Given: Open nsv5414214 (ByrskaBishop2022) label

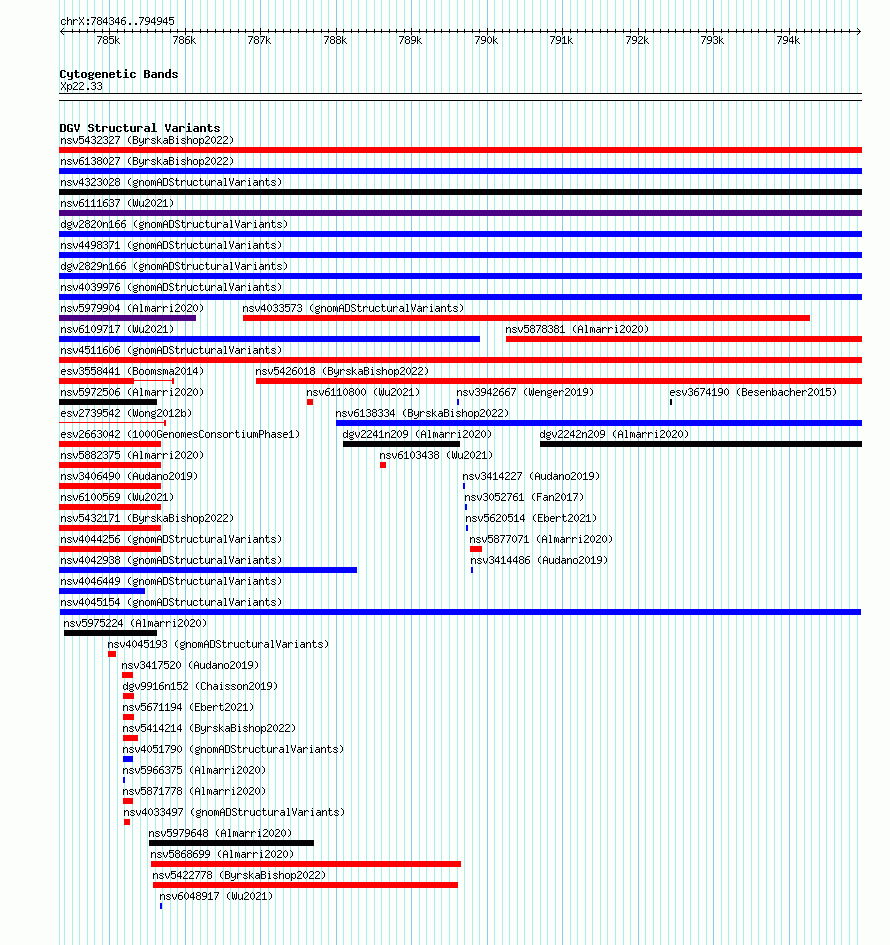Looking at the screenshot, I should (209, 729).
